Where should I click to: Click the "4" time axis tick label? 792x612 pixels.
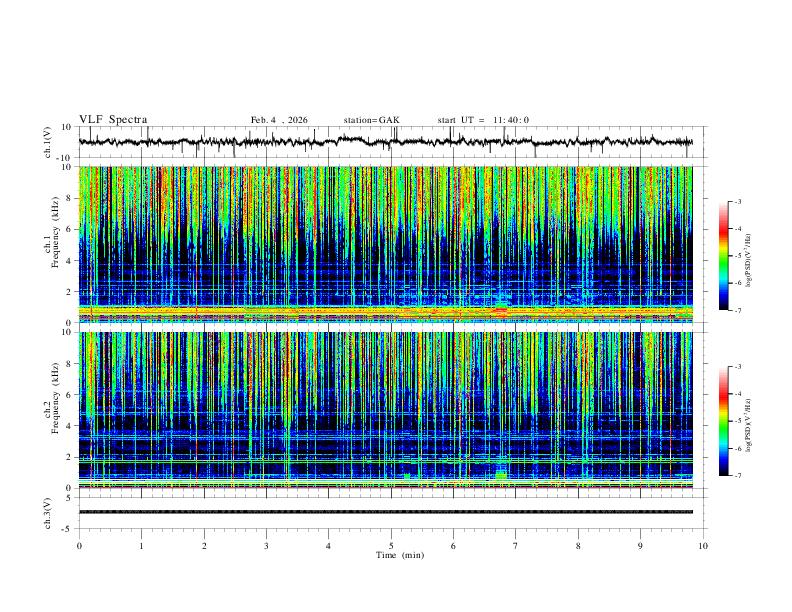(329, 546)
